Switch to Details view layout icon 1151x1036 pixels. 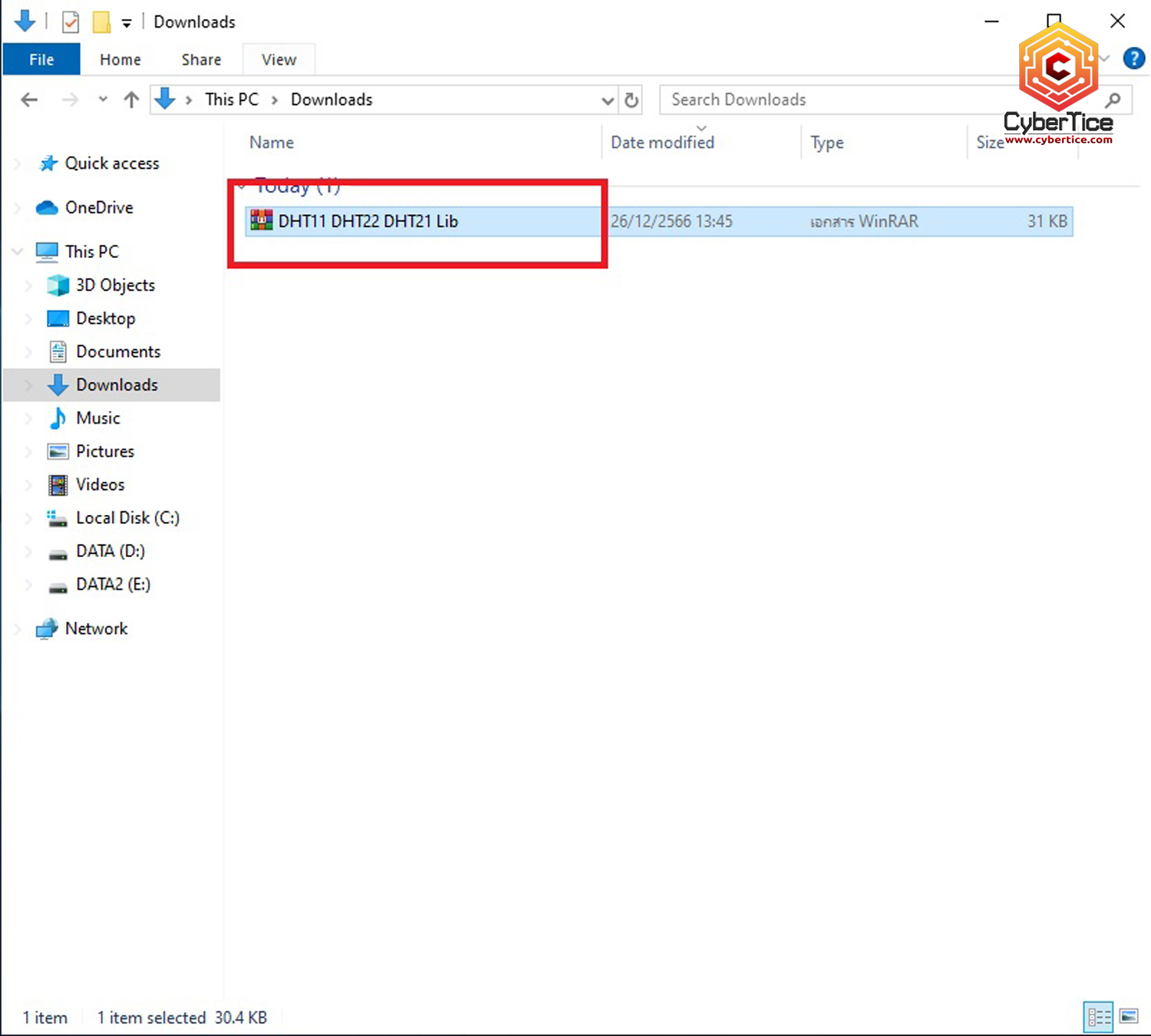[1098, 1017]
